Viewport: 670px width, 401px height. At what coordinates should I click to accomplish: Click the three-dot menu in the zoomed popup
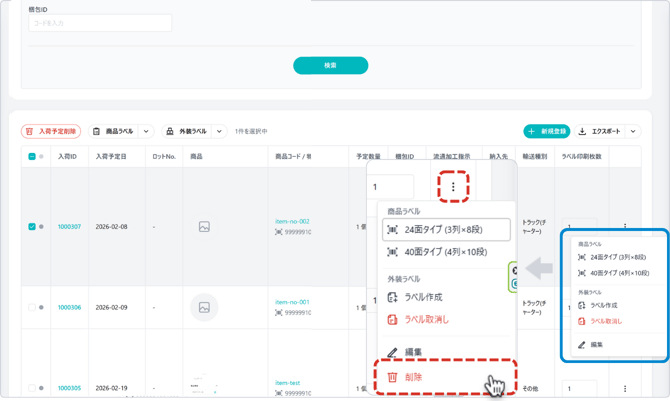pyautogui.click(x=453, y=187)
